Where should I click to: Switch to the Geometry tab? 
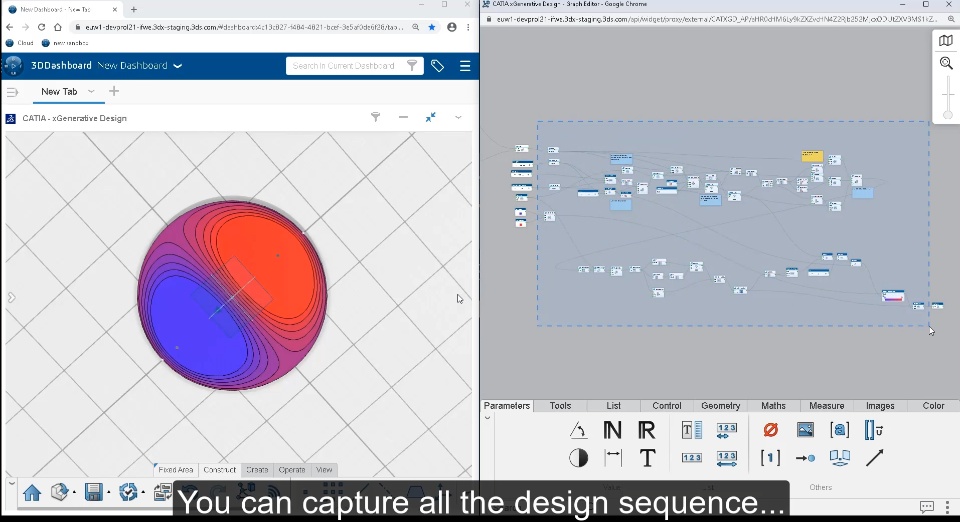[721, 406]
